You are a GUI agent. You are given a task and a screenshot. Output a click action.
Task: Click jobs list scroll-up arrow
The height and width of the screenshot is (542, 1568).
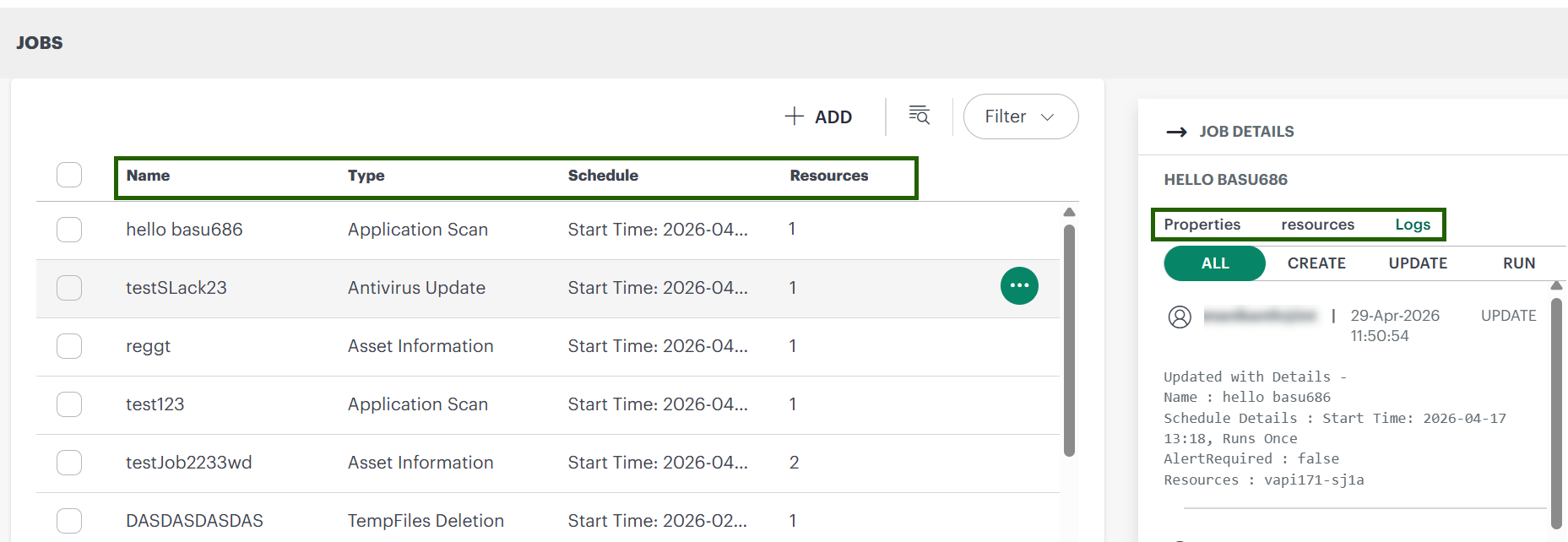pyautogui.click(x=1069, y=212)
